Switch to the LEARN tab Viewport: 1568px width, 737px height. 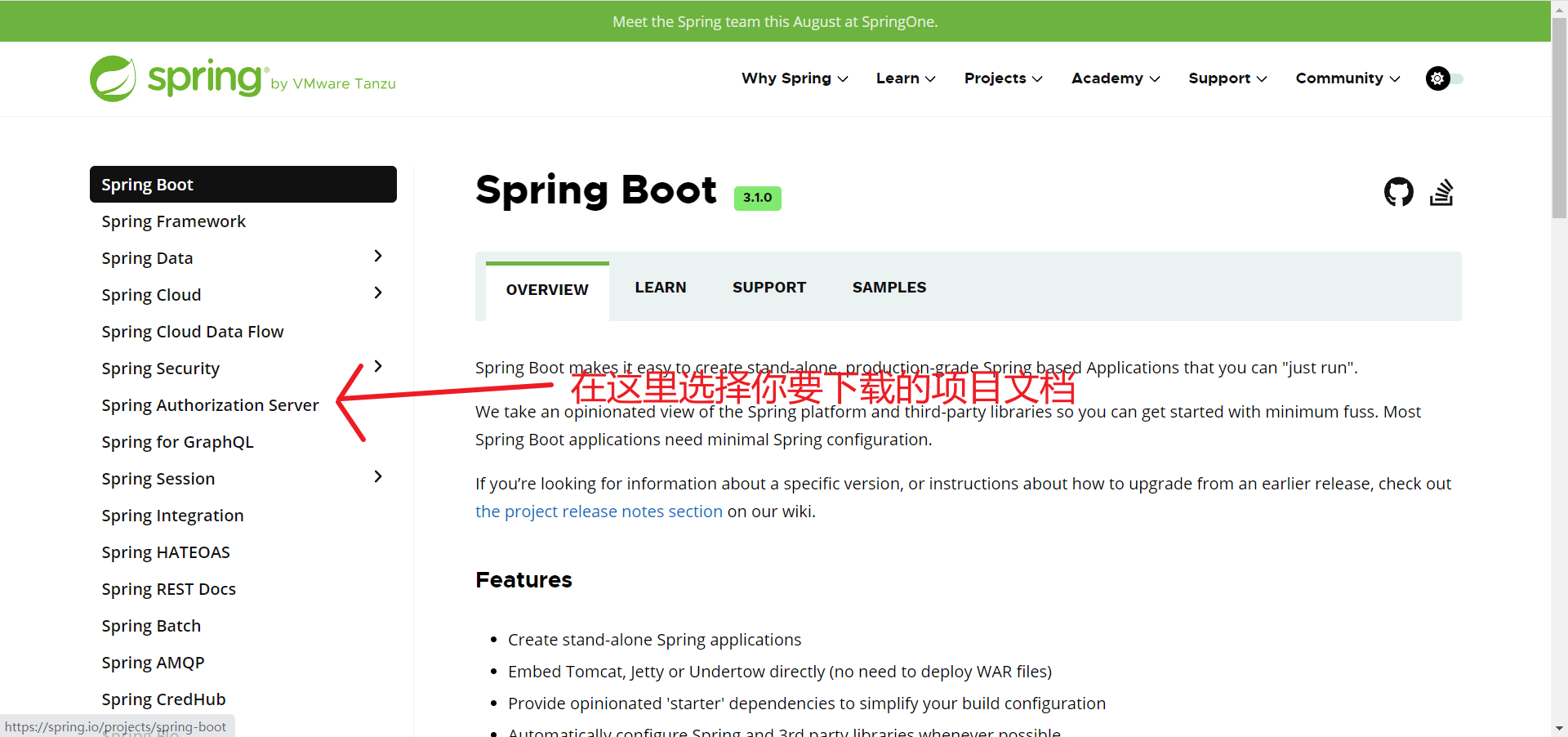click(x=661, y=288)
